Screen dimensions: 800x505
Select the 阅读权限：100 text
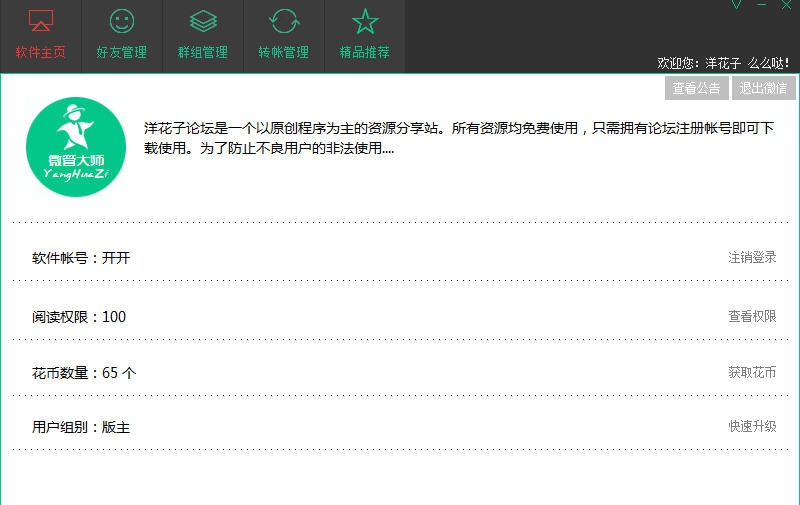click(x=79, y=317)
